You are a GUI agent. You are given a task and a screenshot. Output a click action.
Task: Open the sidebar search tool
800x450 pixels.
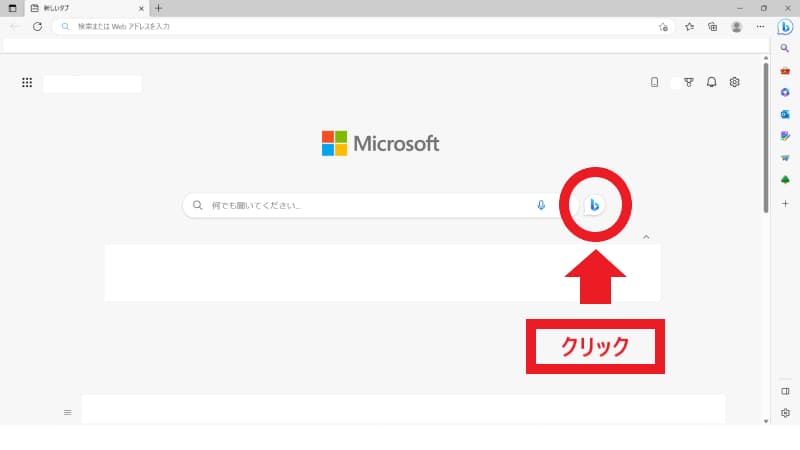click(785, 48)
